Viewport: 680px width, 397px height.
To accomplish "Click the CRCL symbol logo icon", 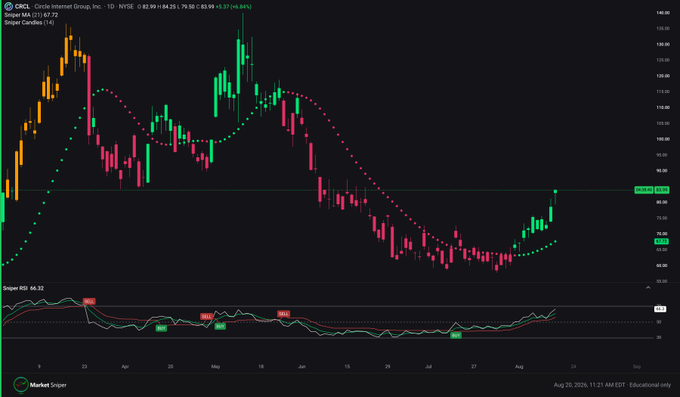I will [x=8, y=7].
